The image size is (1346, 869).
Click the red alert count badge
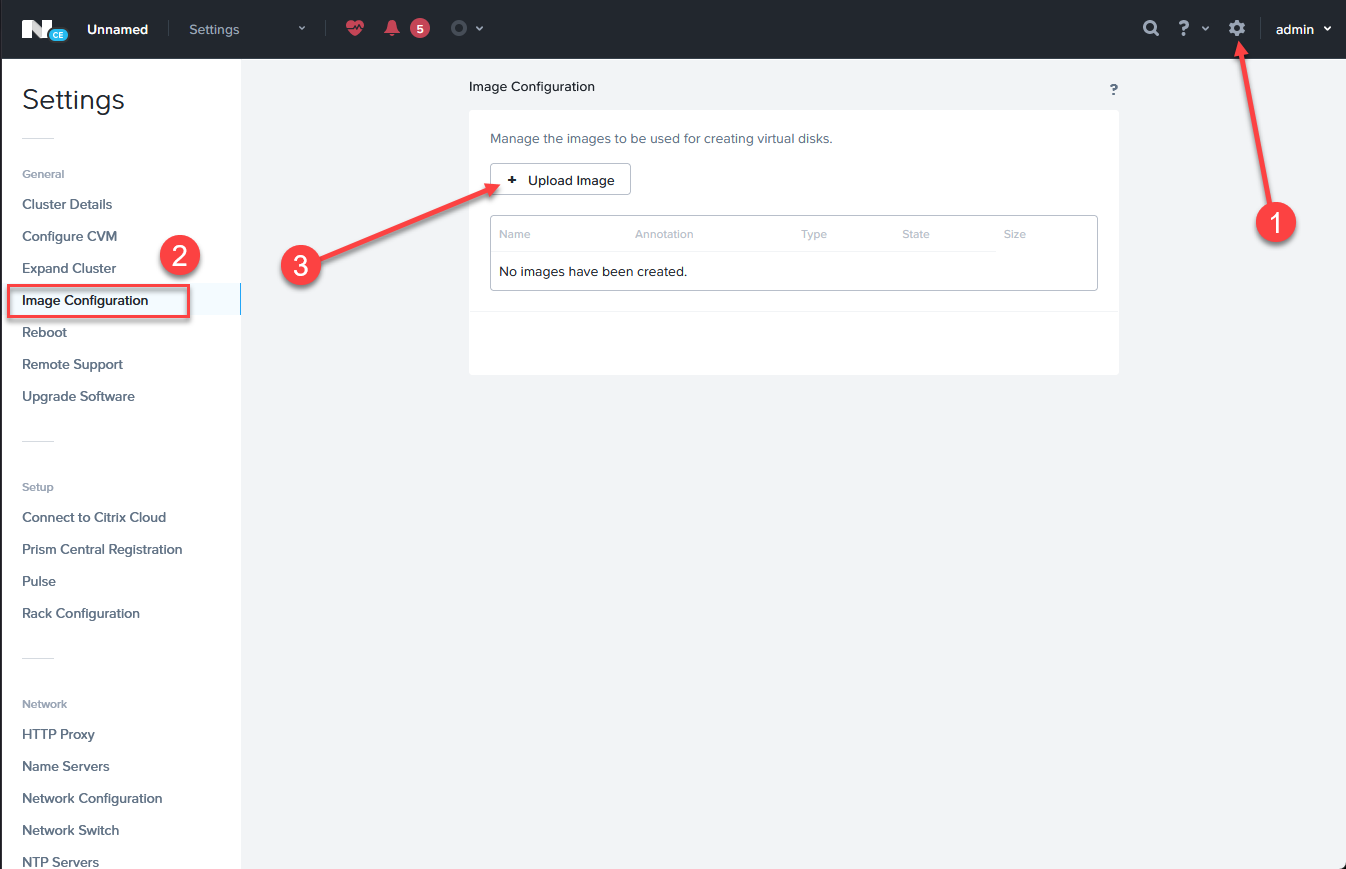coord(420,29)
